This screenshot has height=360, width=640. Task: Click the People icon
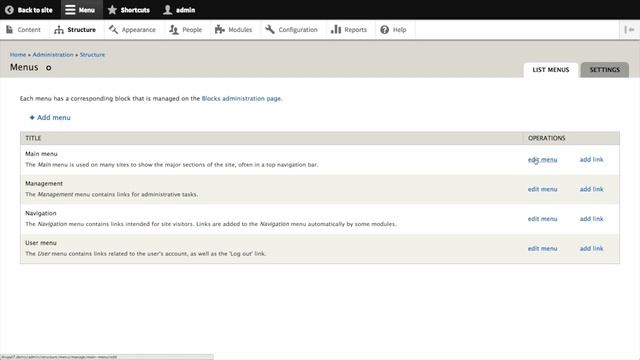coord(174,29)
